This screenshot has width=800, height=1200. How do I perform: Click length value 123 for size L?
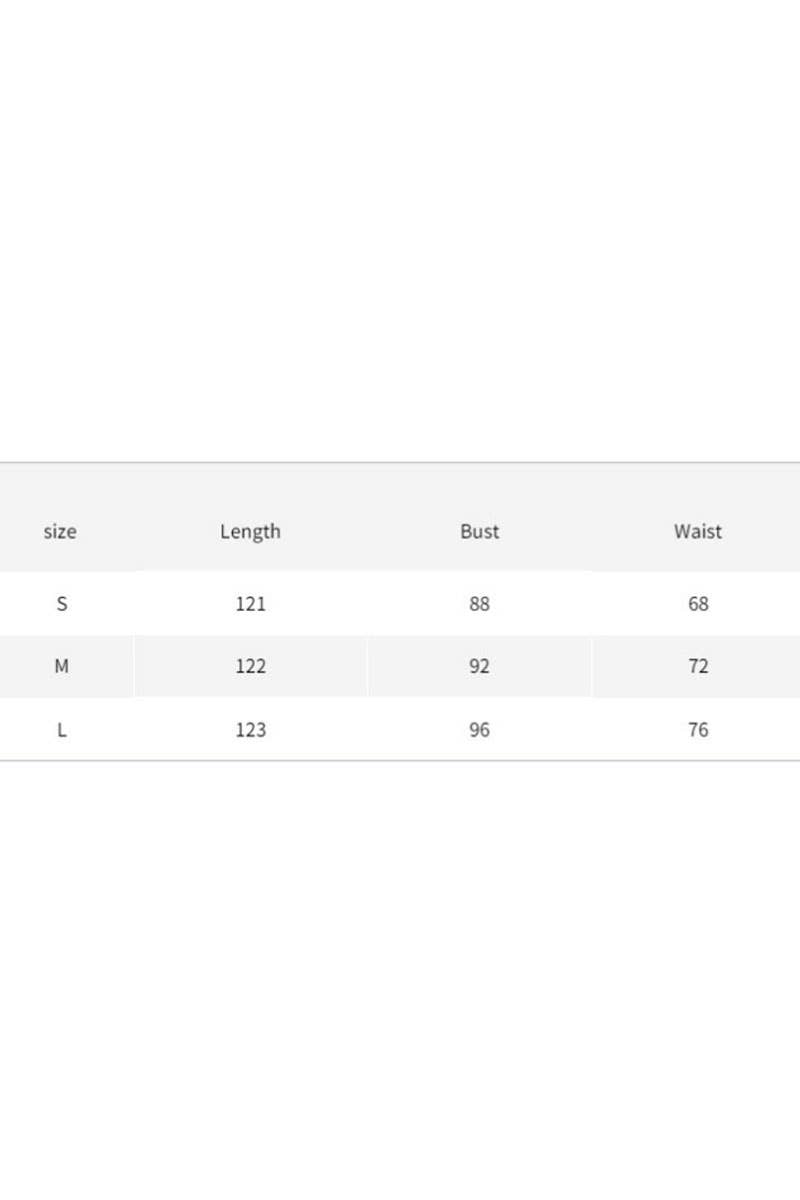click(250, 730)
